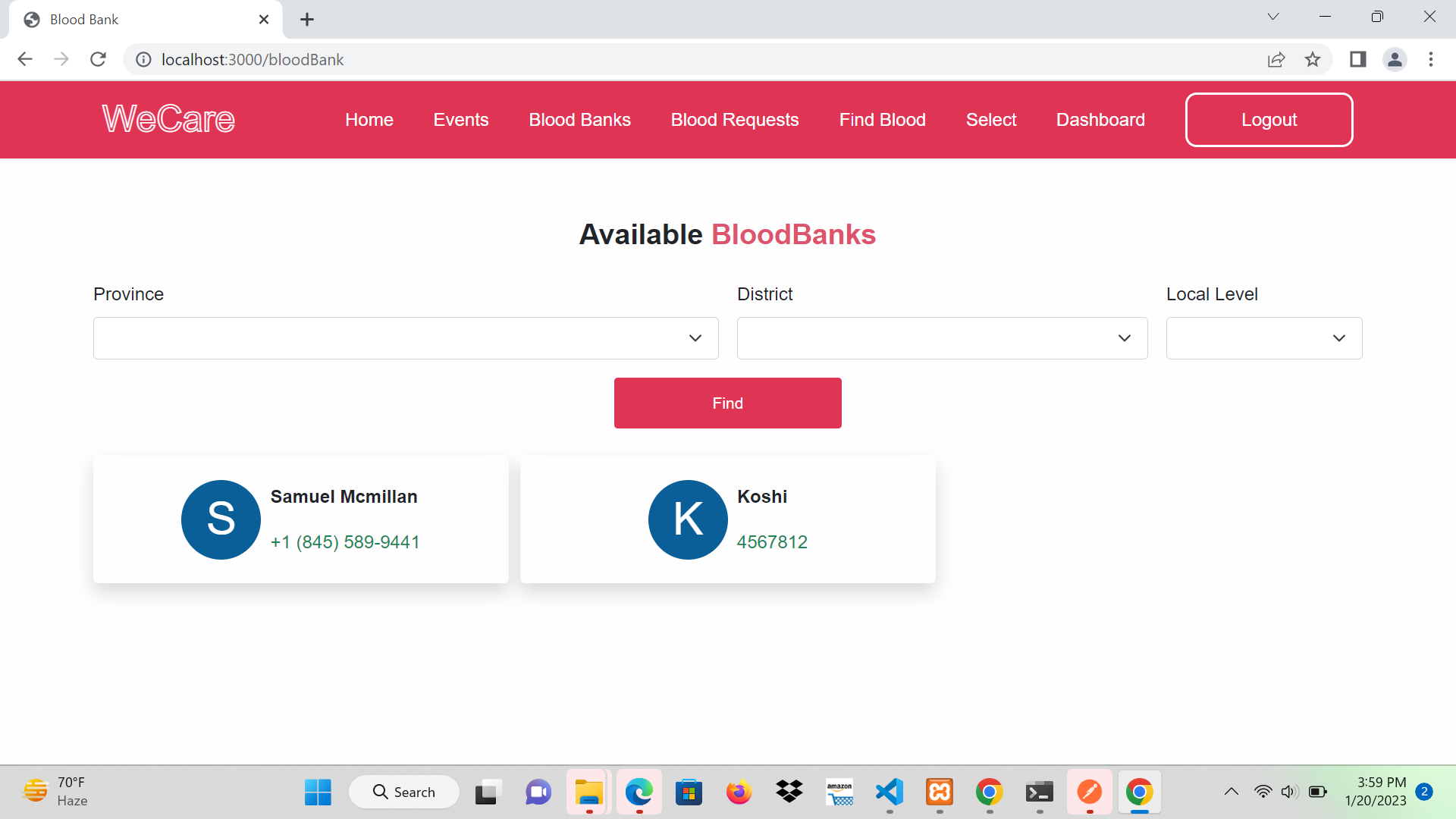Open the browser side panel icon
1456x819 pixels.
click(1357, 59)
